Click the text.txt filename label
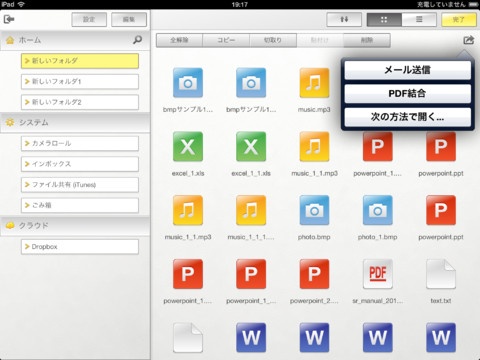 click(441, 301)
